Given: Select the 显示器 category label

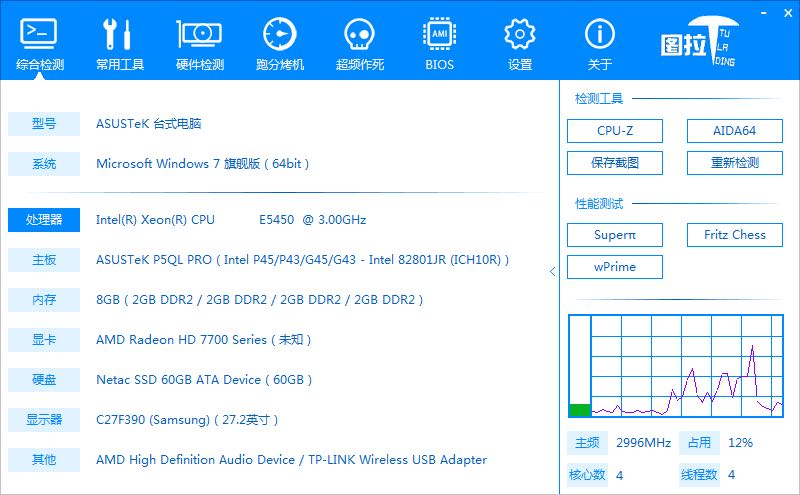Looking at the screenshot, I should click(44, 420).
